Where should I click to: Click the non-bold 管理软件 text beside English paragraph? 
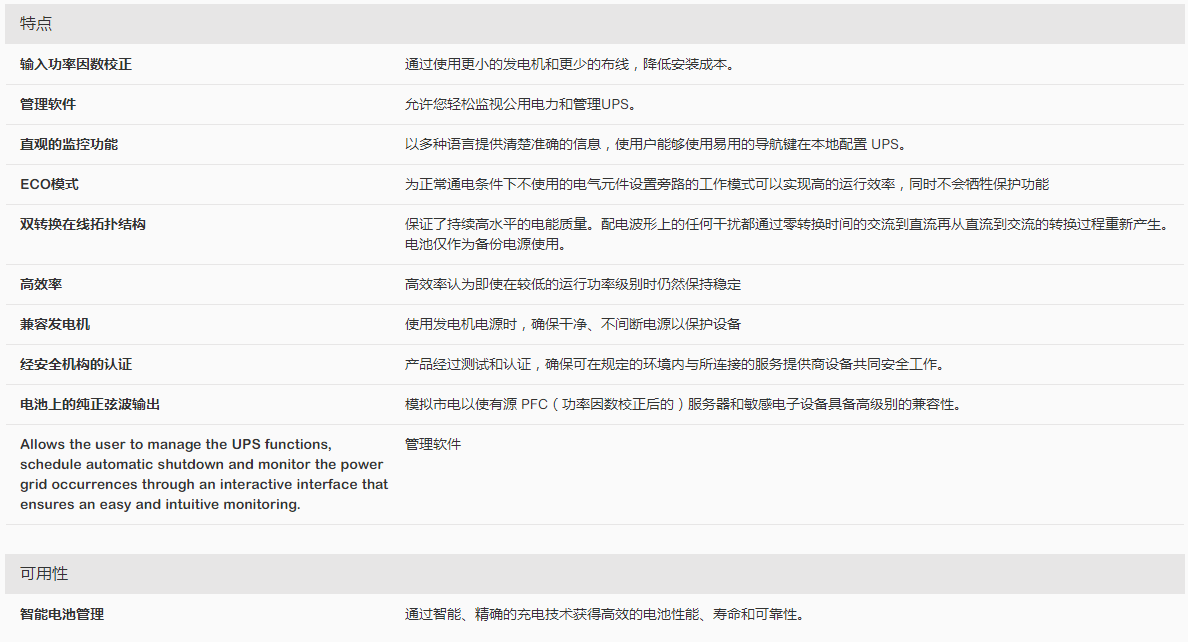(433, 444)
